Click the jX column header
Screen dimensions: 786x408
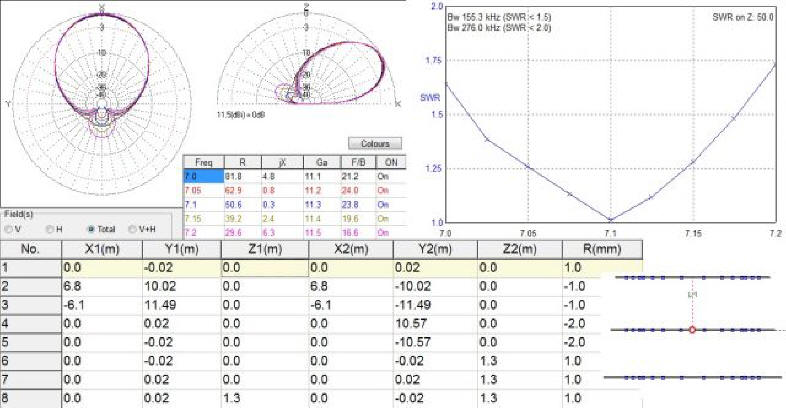coord(282,162)
